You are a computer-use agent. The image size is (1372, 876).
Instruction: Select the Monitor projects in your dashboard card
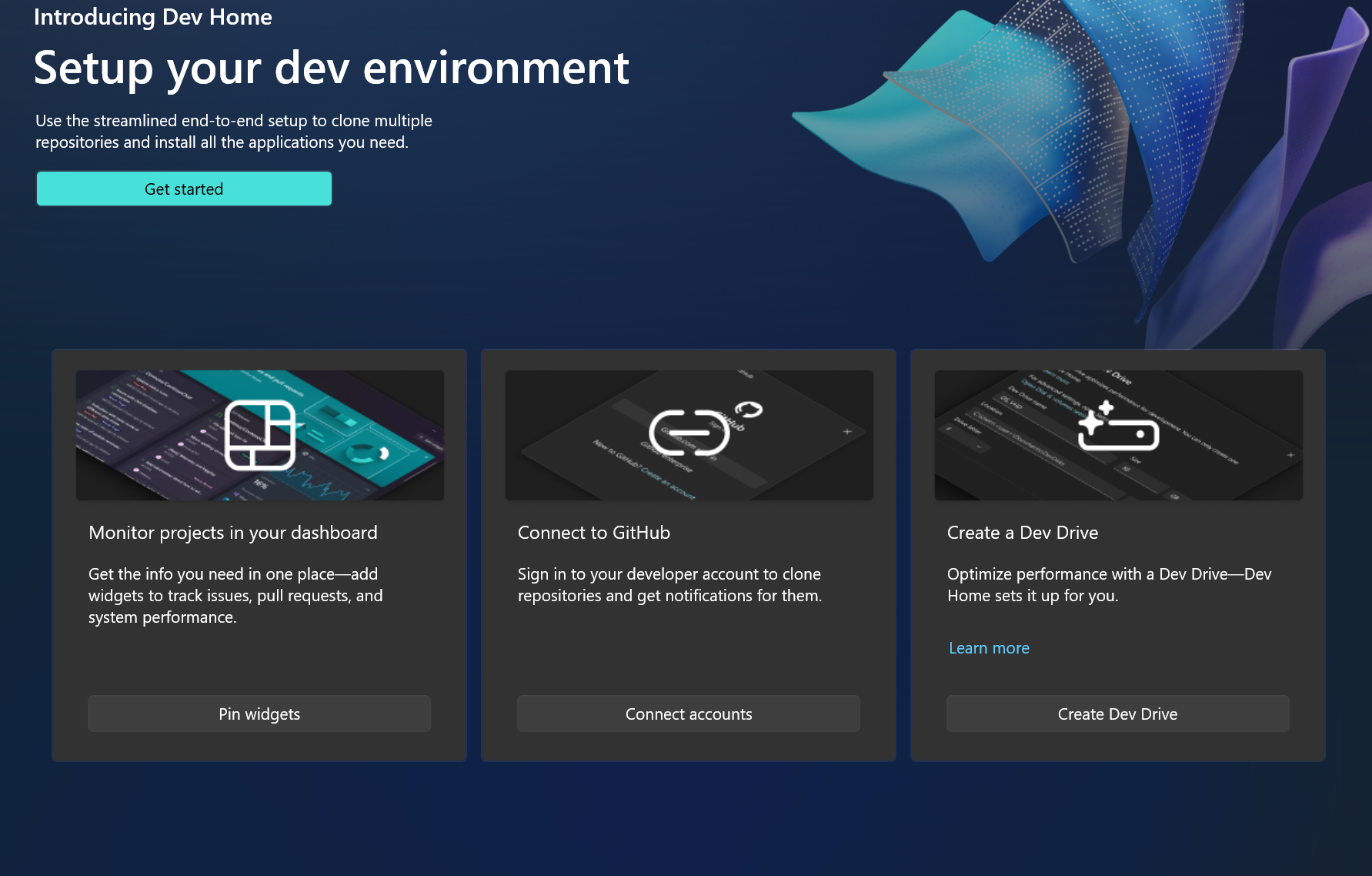(x=259, y=554)
